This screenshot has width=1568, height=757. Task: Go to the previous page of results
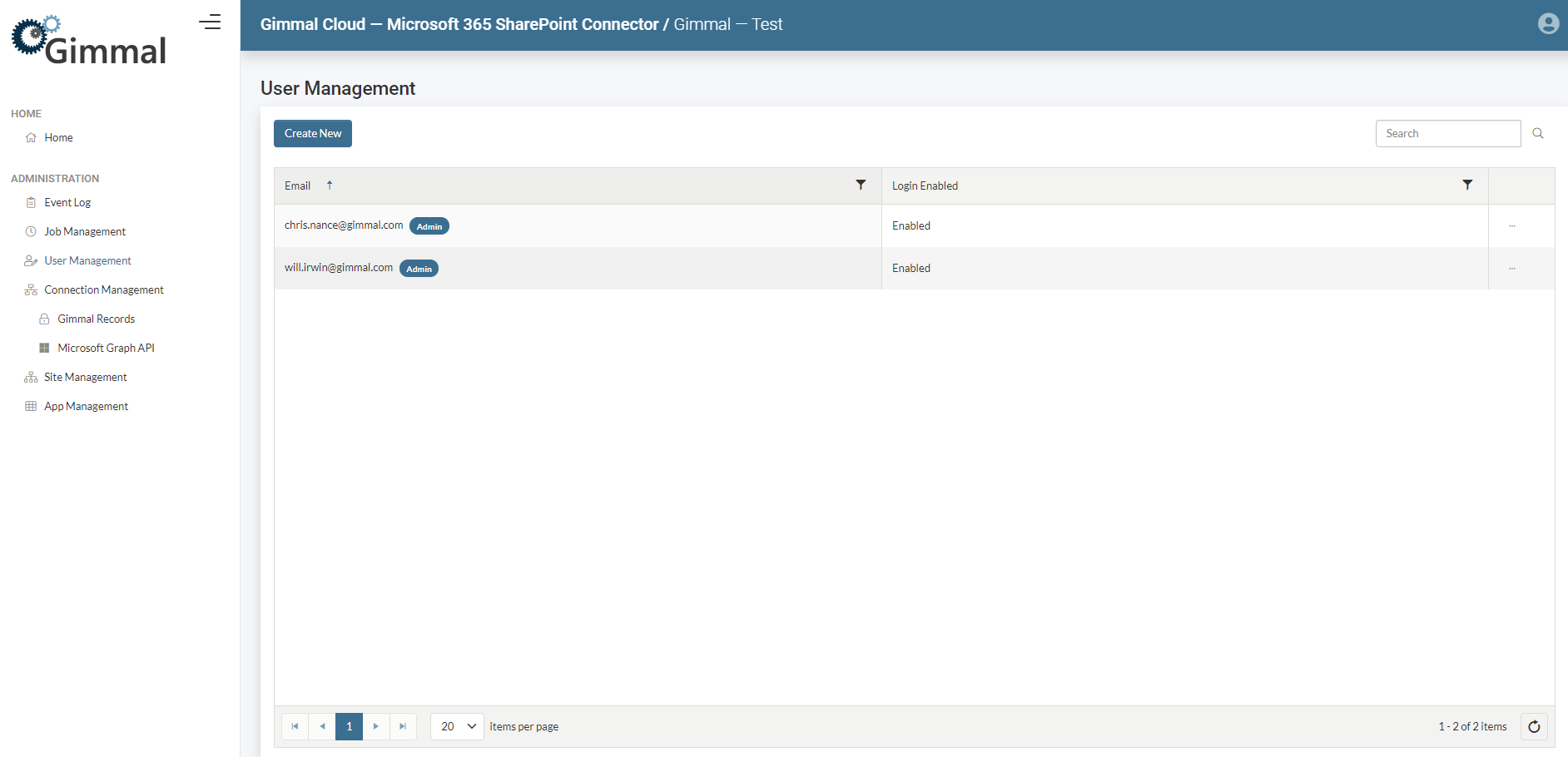coord(322,726)
